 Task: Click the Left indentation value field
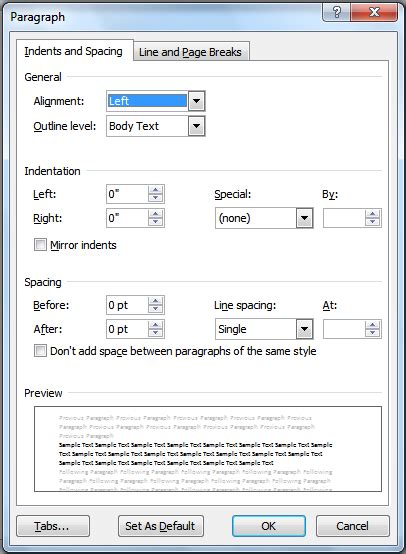click(x=127, y=194)
